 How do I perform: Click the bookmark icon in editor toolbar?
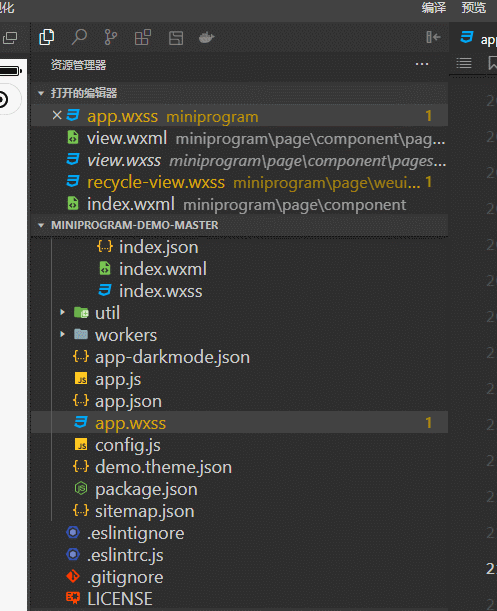[492, 63]
